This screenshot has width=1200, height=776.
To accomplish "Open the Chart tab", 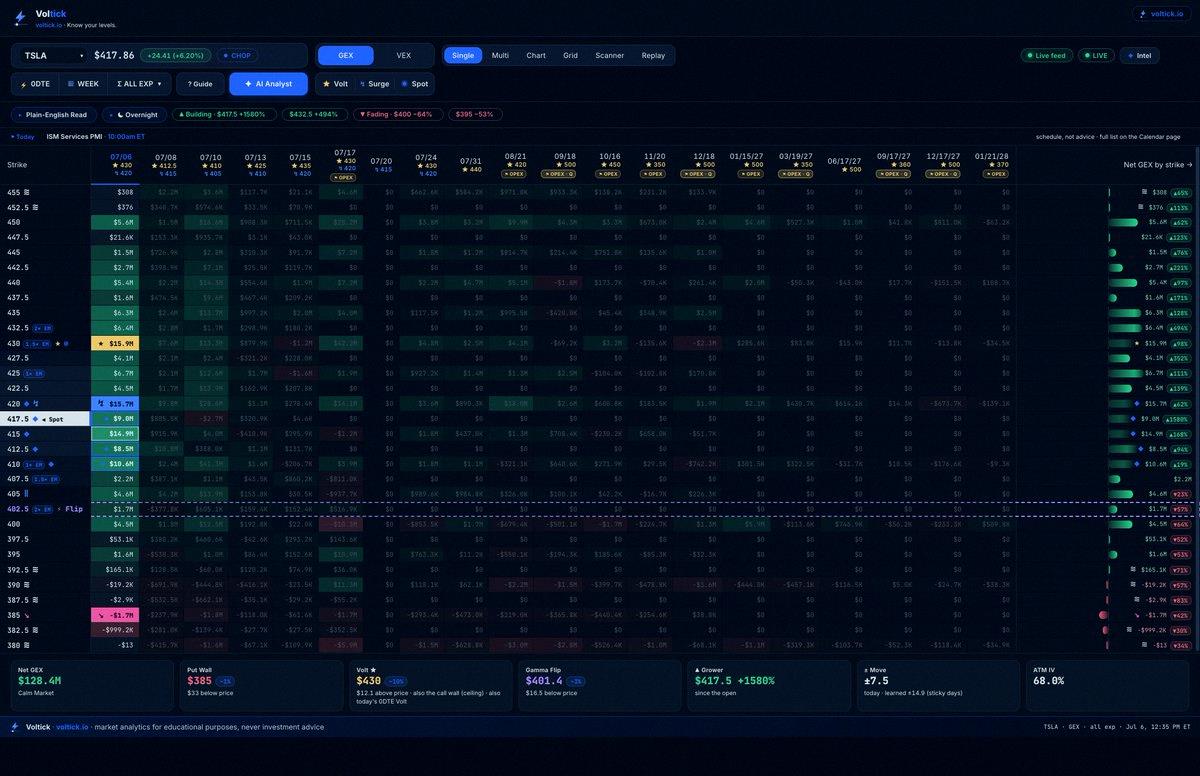I will pos(536,56).
